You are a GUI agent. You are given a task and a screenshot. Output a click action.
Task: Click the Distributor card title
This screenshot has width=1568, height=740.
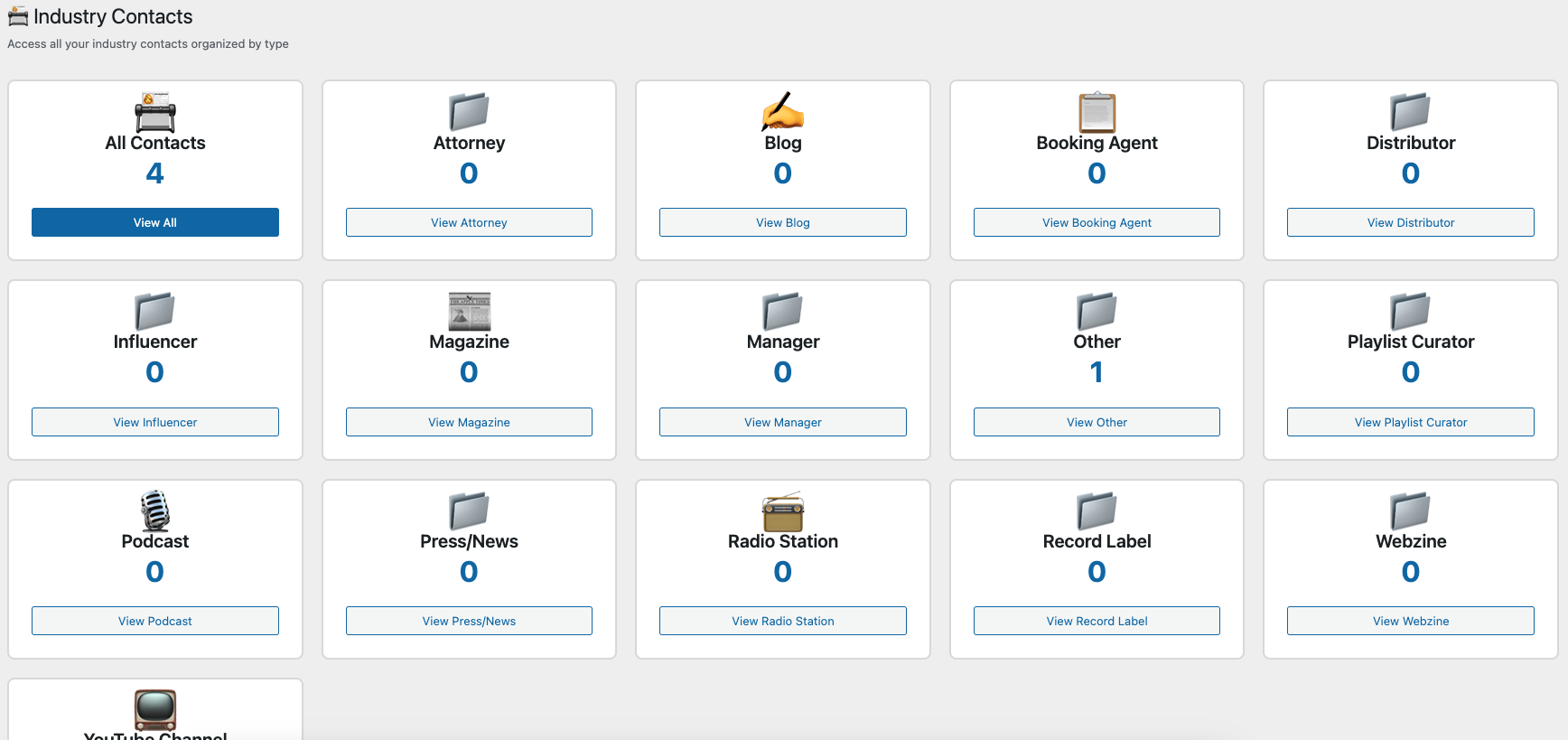coord(1410,143)
